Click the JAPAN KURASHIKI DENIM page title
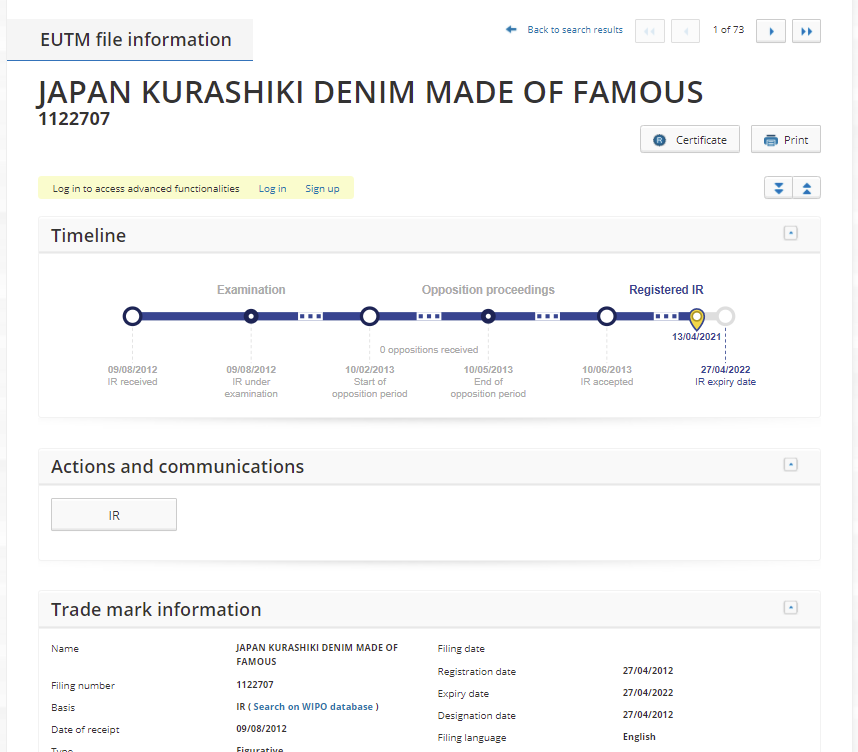 [x=370, y=92]
